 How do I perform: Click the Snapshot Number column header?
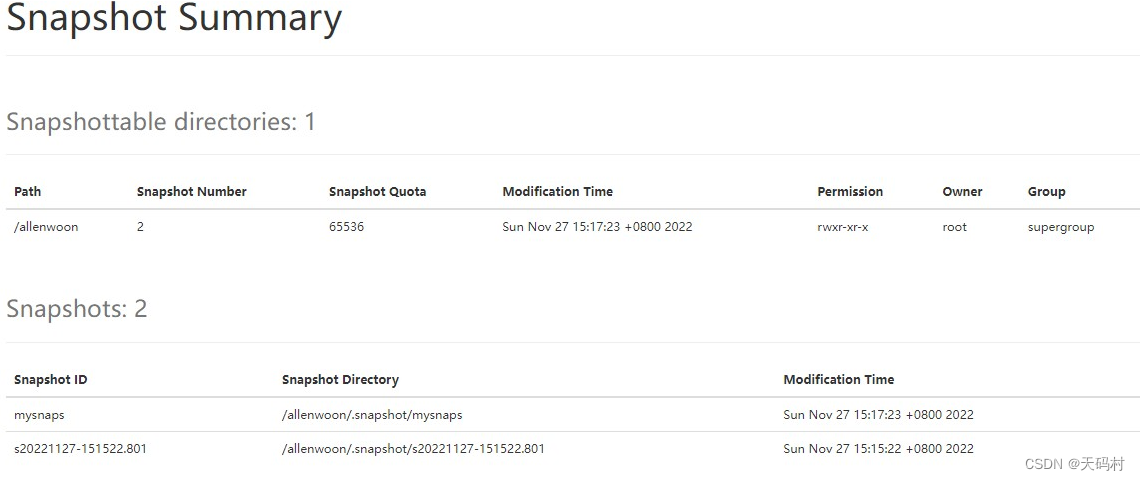point(191,191)
